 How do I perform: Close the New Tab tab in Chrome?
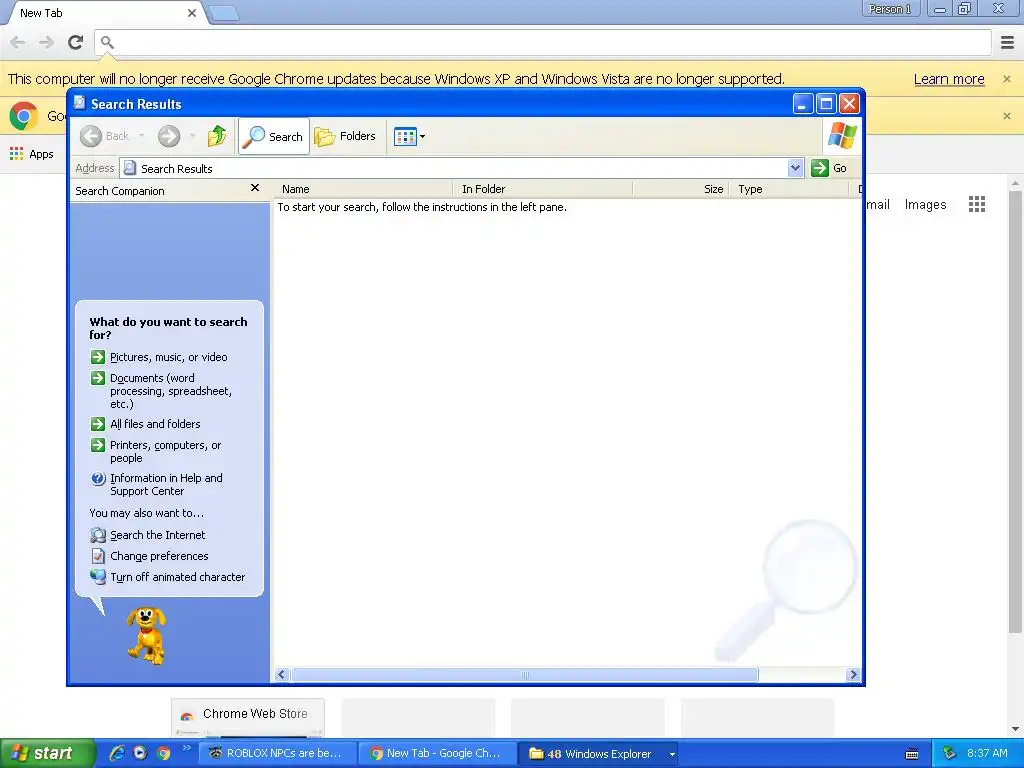point(192,13)
